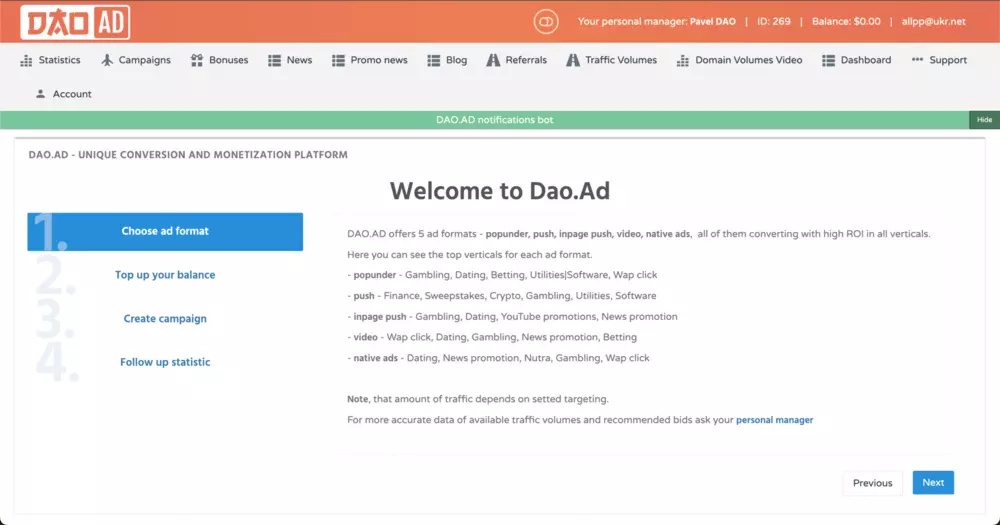Click the Bonuses gift icon
Viewport: 1000px width, 525px height.
point(196,60)
